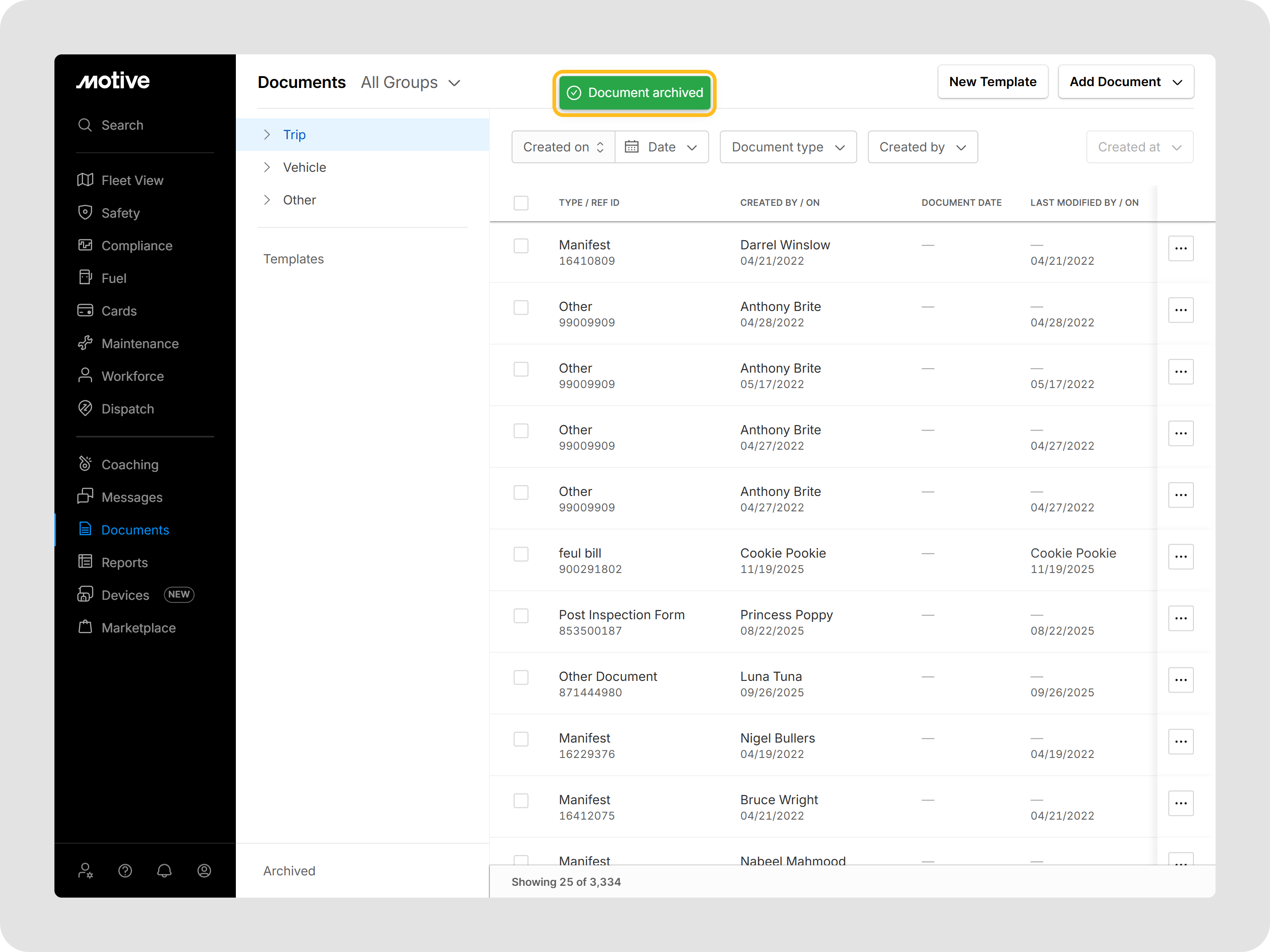Open the Document type filter dropdown
Viewport: 1270px width, 952px height.
point(787,147)
